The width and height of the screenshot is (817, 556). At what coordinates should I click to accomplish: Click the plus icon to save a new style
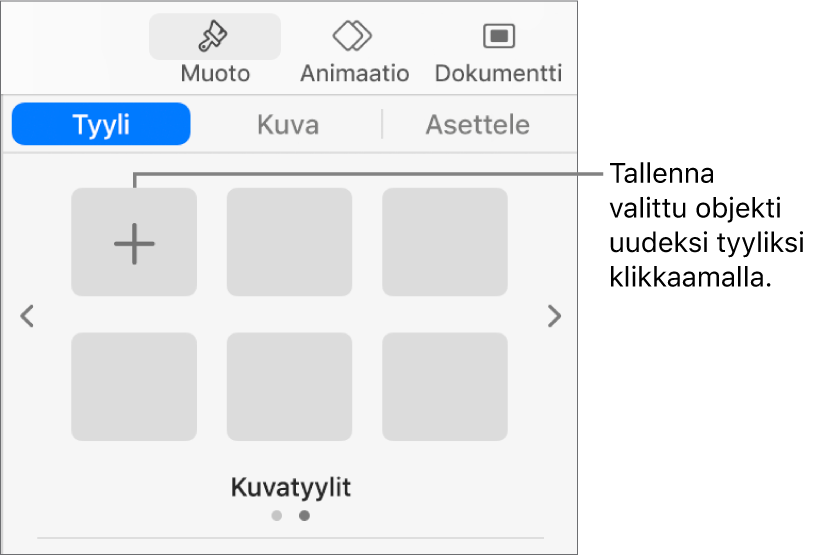tap(134, 243)
